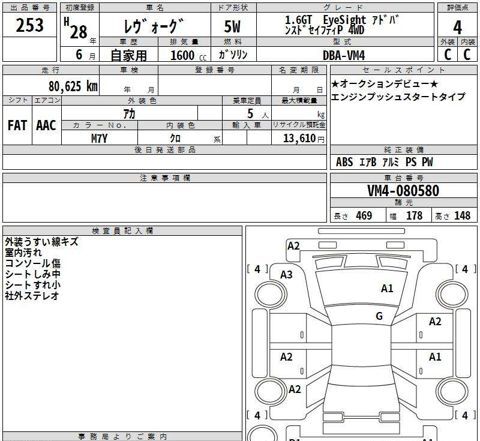
Task: Select the shift type FAT
Action: pyautogui.click(x=17, y=126)
